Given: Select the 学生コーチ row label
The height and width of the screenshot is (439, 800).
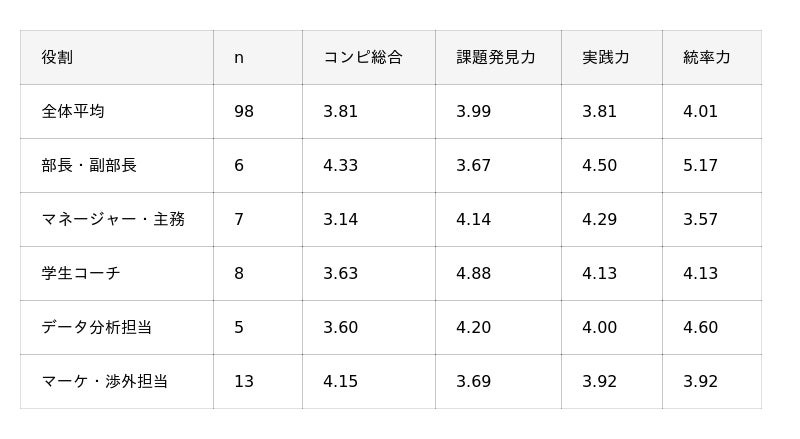Looking at the screenshot, I should tap(81, 274).
